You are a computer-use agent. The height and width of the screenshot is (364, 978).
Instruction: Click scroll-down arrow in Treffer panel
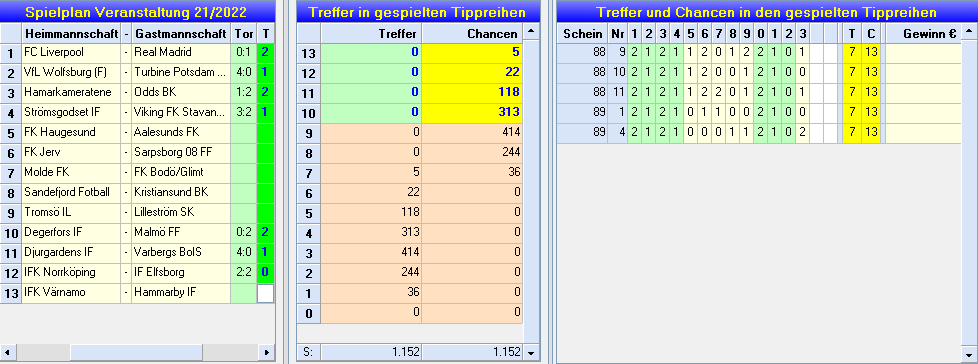[531, 353]
